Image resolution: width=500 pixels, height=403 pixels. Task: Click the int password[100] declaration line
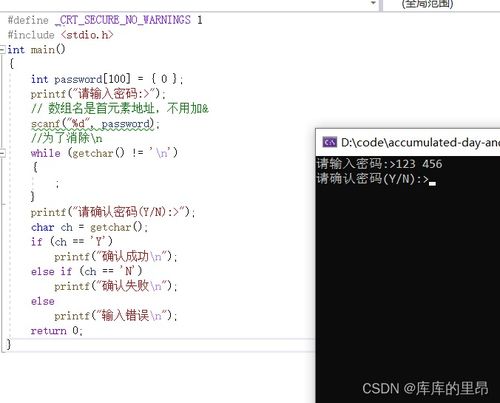[x=107, y=79]
